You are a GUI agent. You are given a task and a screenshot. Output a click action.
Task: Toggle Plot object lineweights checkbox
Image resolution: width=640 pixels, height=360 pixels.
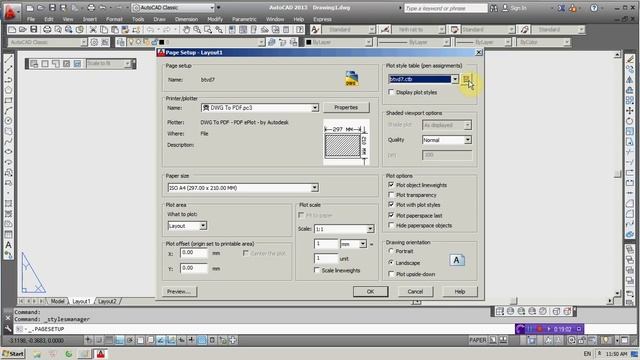391,185
